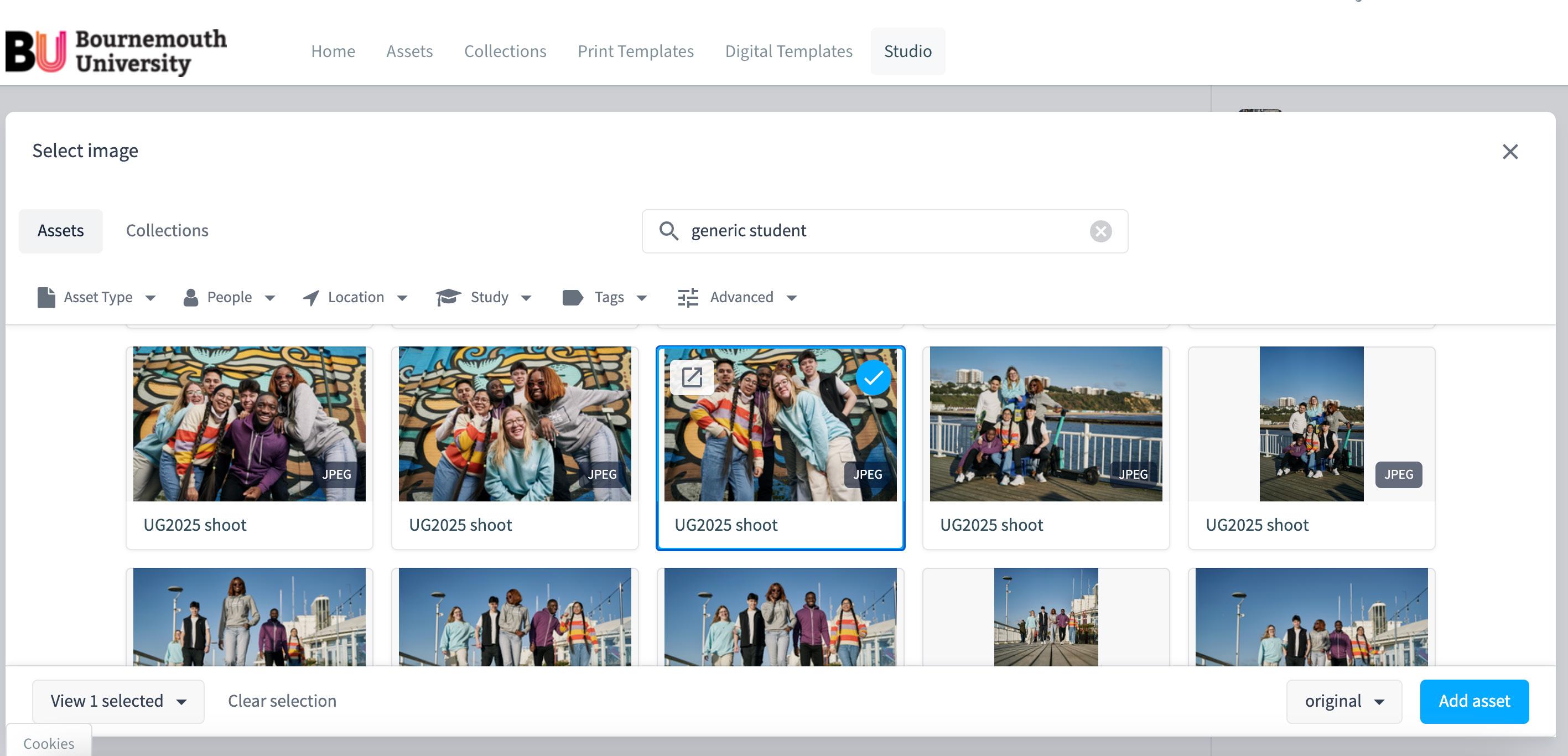Switch to the Collections tab in dialog
The image size is (1568, 756).
click(x=167, y=231)
